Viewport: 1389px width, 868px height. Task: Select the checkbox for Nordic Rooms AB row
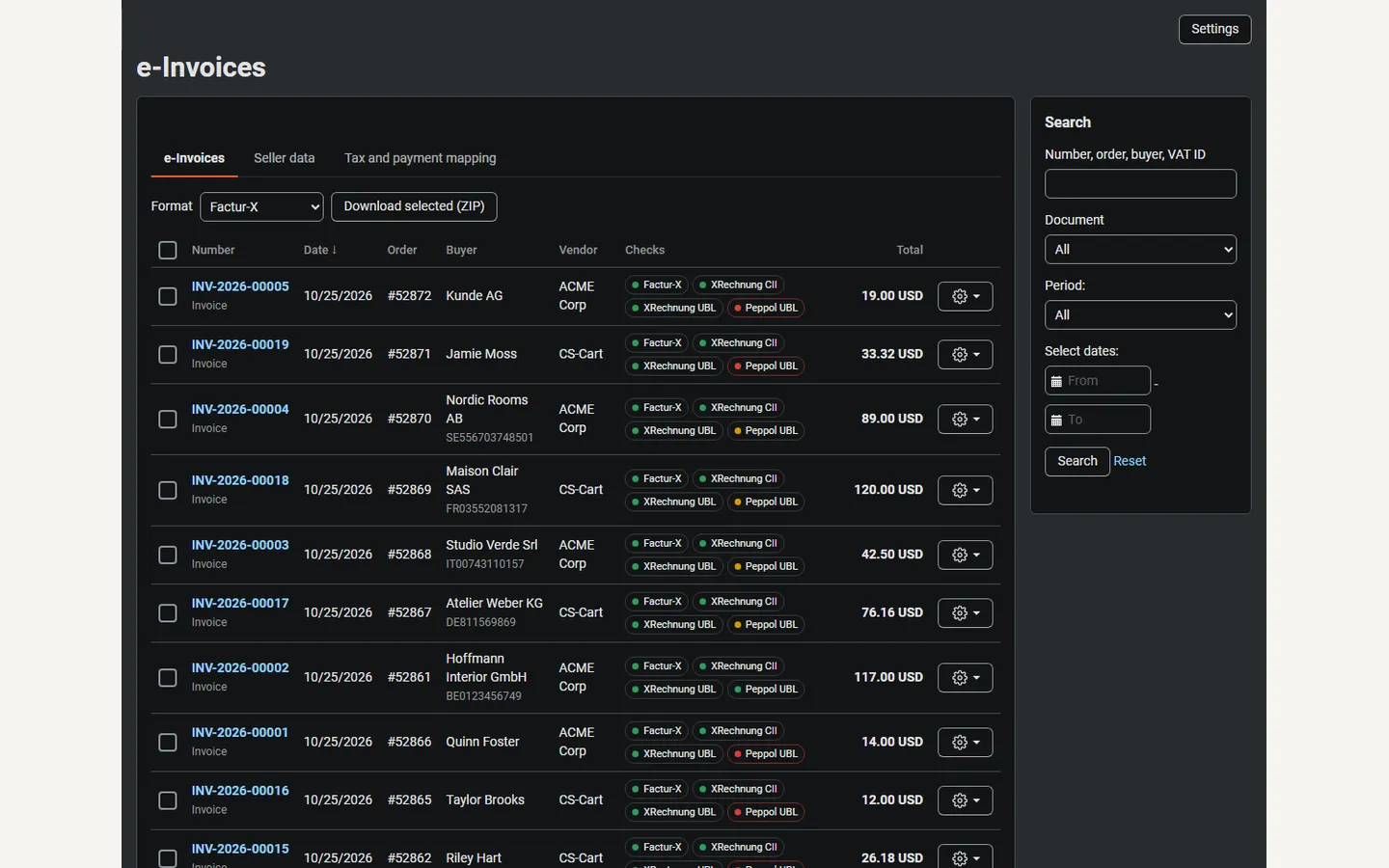click(168, 419)
